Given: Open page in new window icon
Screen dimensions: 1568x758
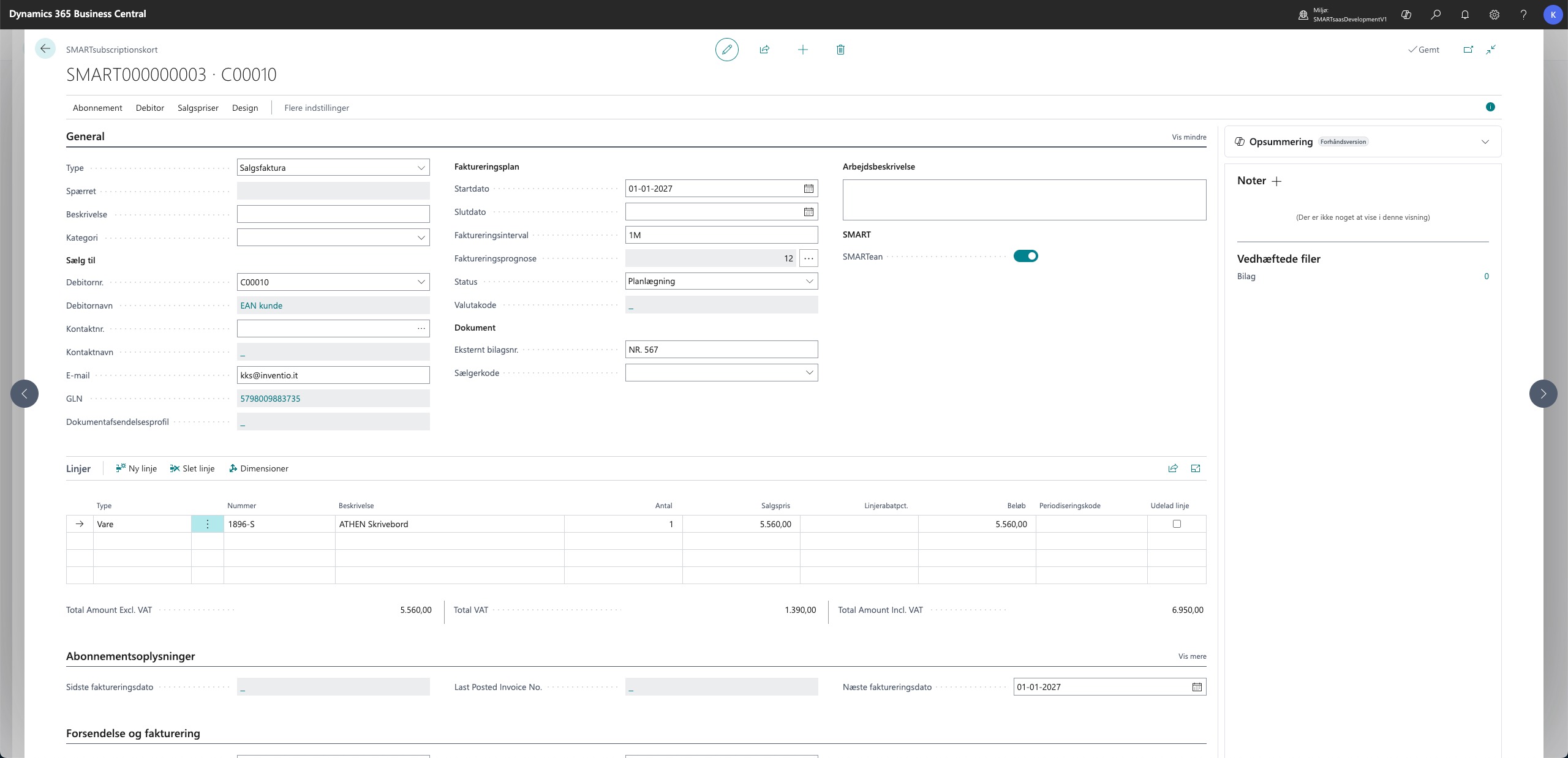Looking at the screenshot, I should pos(1468,50).
